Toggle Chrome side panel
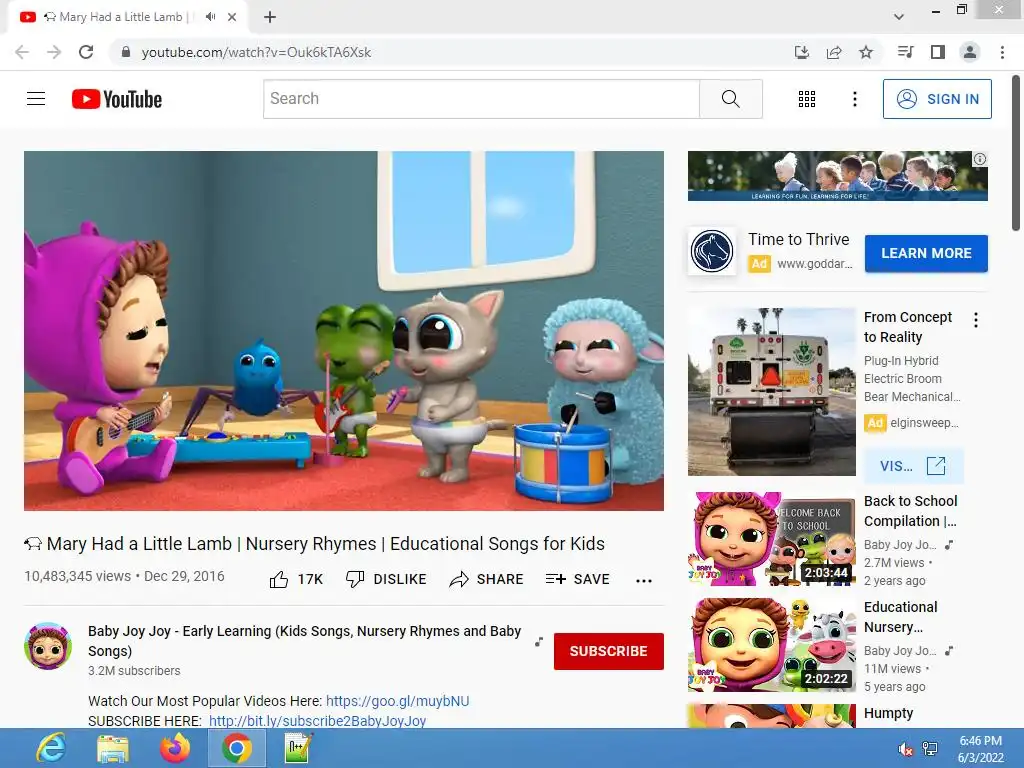1024x768 pixels. tap(938, 52)
